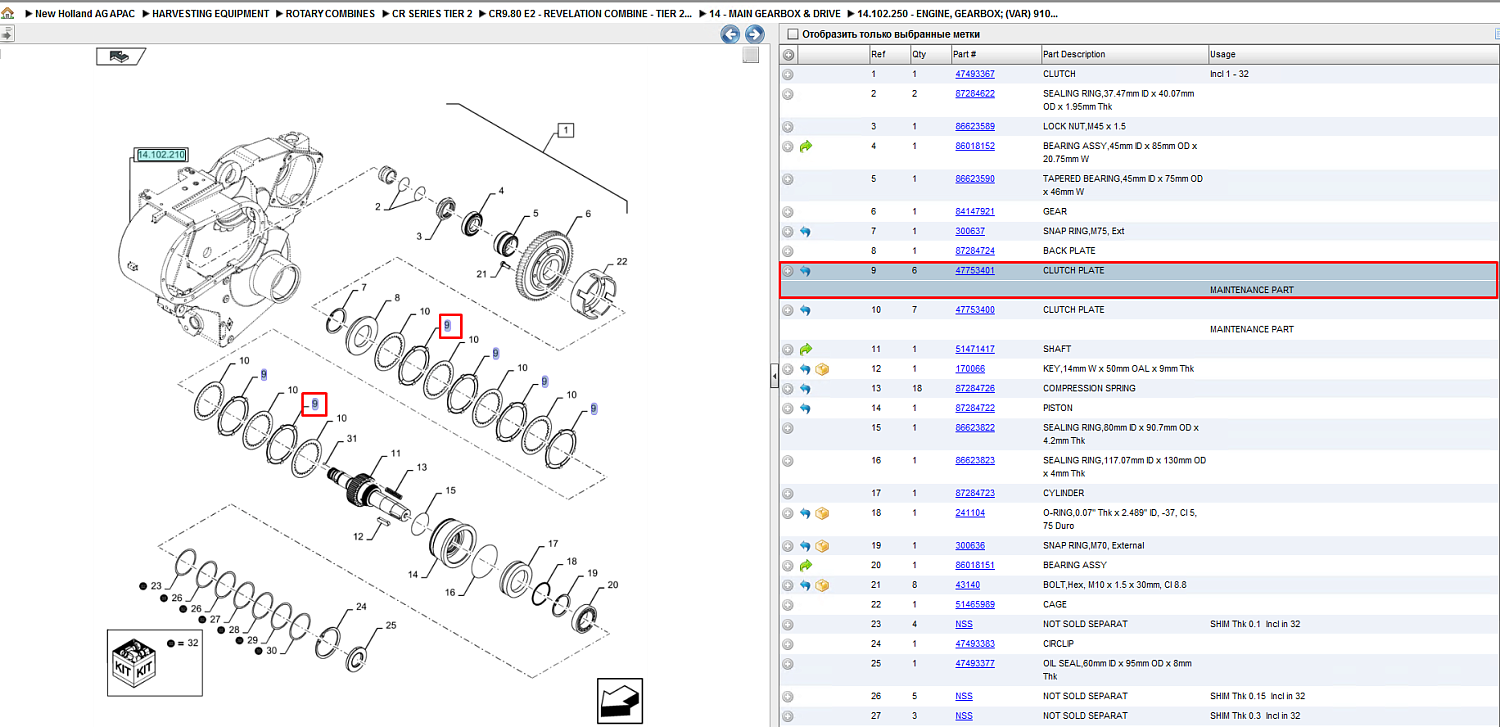1500x727 pixels.
Task: Tick the 'Отобразить только выбранные метки' checkbox
Action: click(x=793, y=34)
